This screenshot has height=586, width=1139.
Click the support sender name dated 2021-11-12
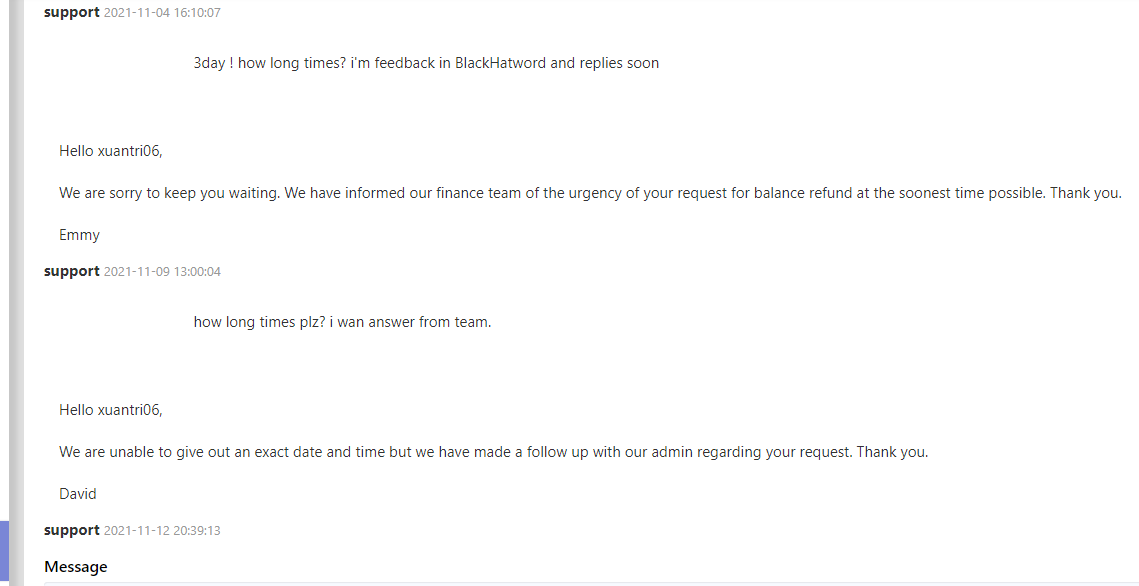(x=71, y=530)
